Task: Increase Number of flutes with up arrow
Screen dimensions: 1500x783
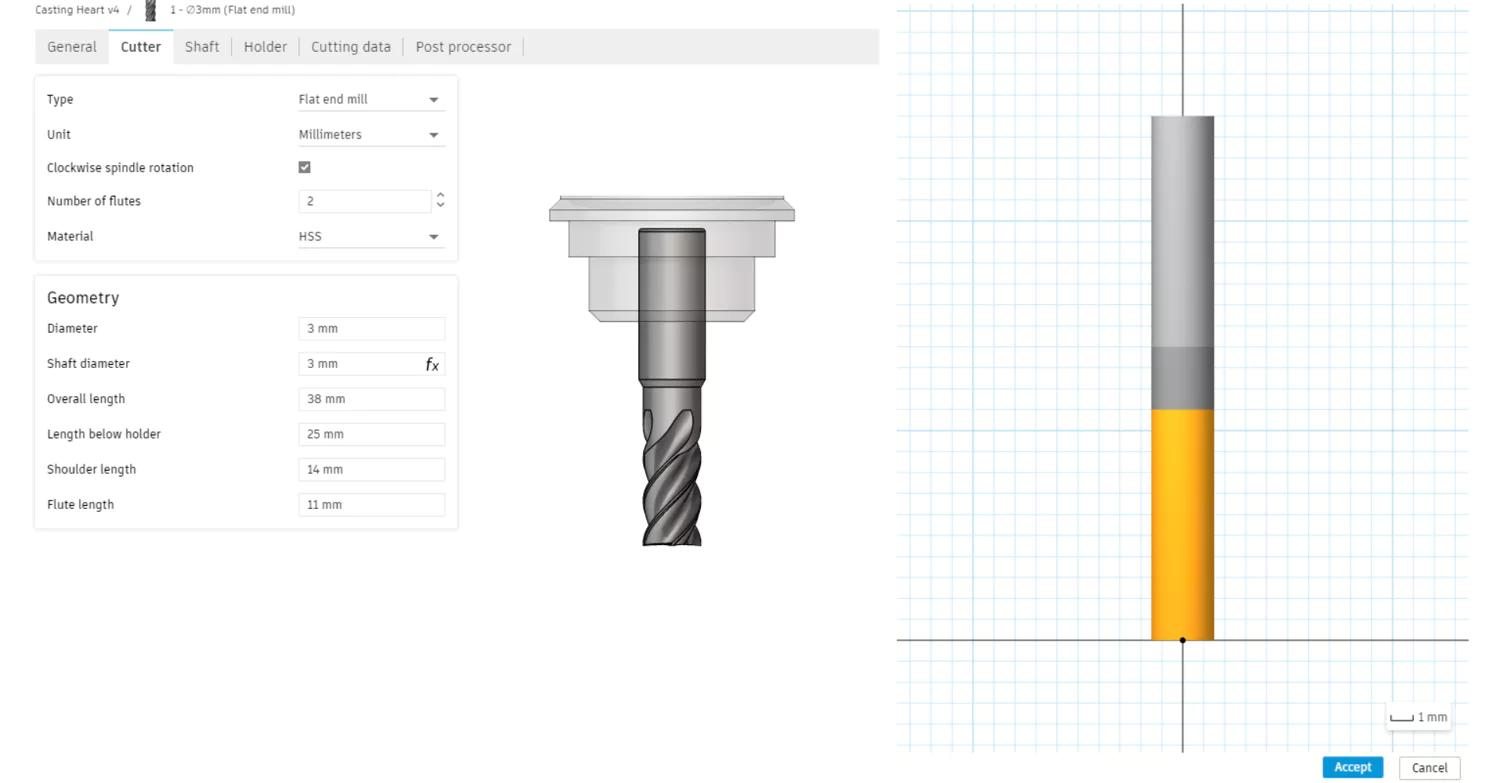Action: pos(440,196)
